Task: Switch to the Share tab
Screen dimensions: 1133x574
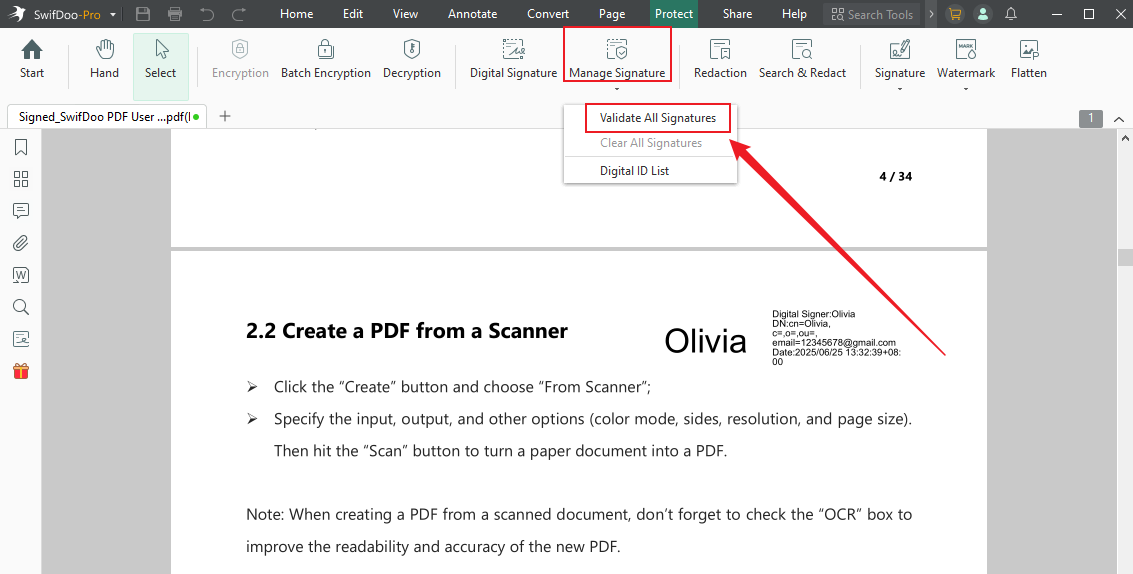Action: point(737,14)
